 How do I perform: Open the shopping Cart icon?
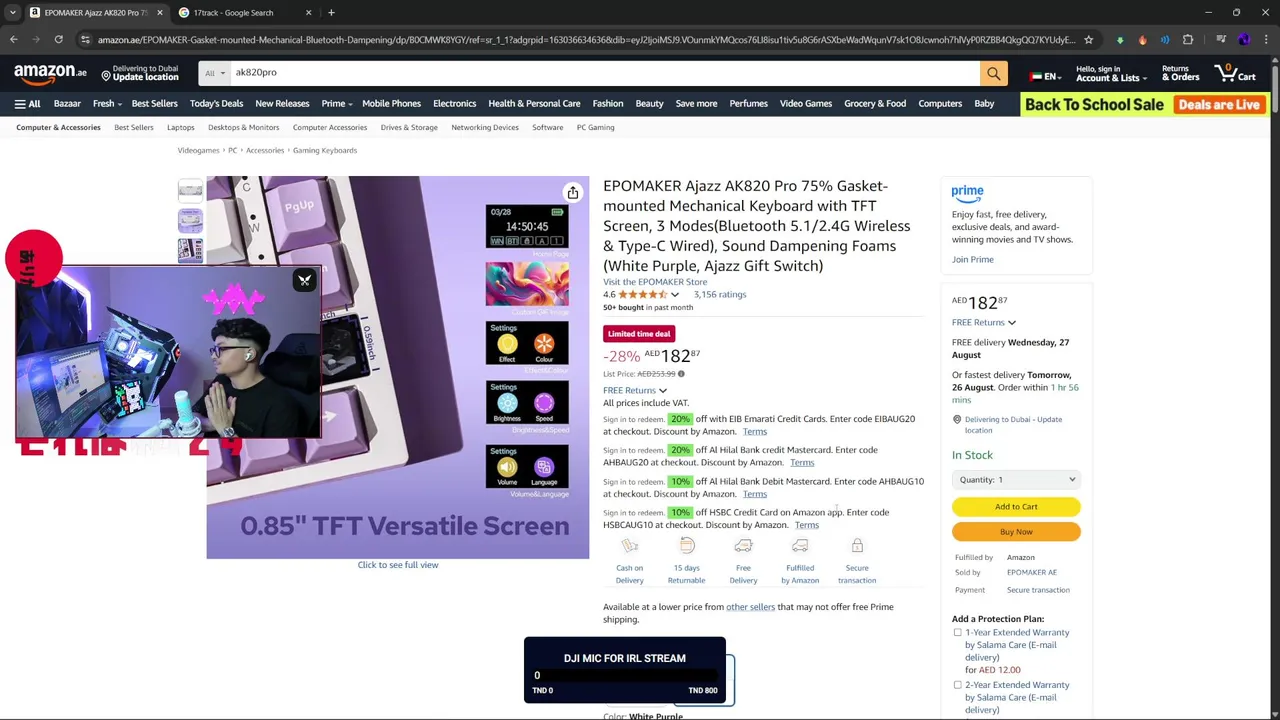pyautogui.click(x=1235, y=73)
